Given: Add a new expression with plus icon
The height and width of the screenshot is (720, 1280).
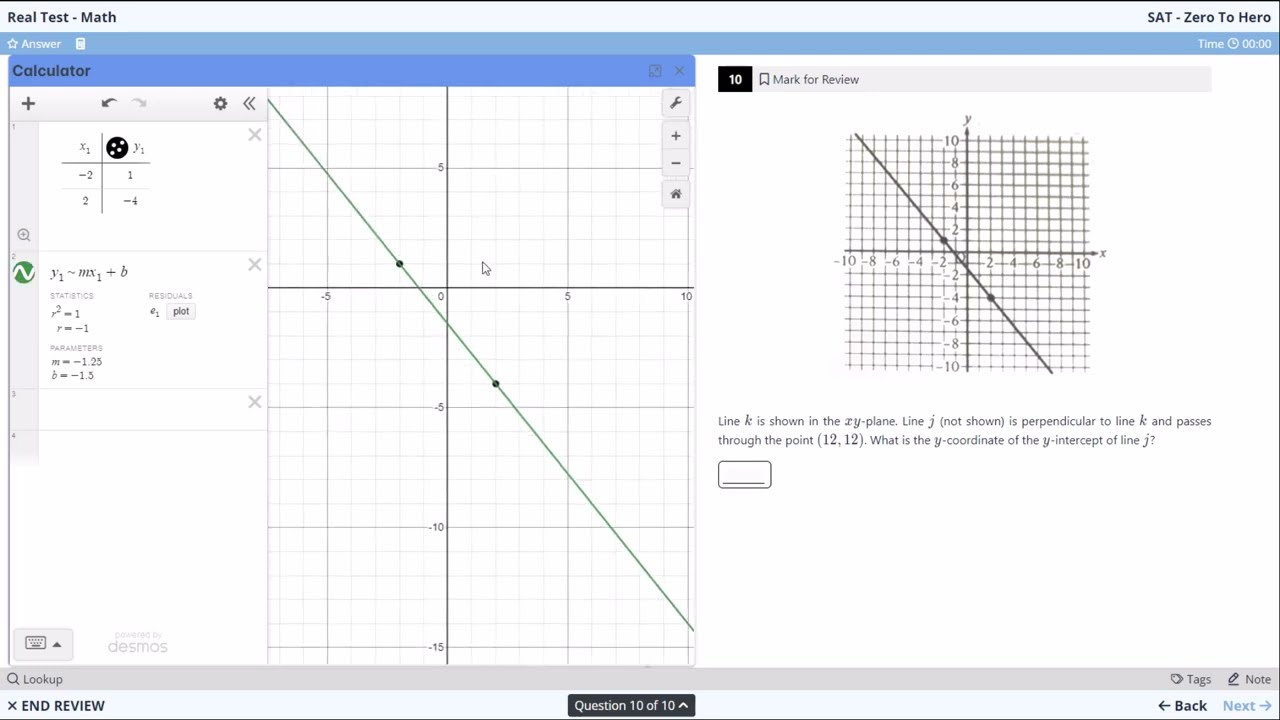Looking at the screenshot, I should click(28, 103).
